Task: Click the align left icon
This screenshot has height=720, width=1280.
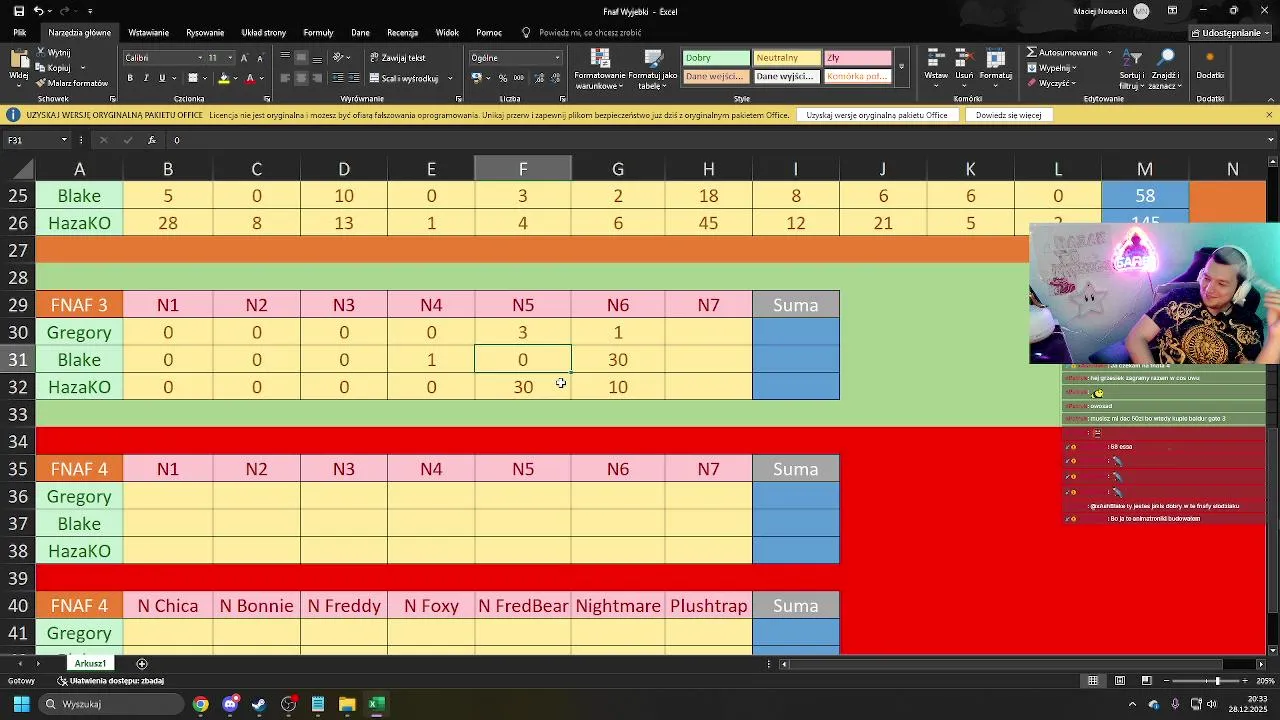Action: coord(285,78)
